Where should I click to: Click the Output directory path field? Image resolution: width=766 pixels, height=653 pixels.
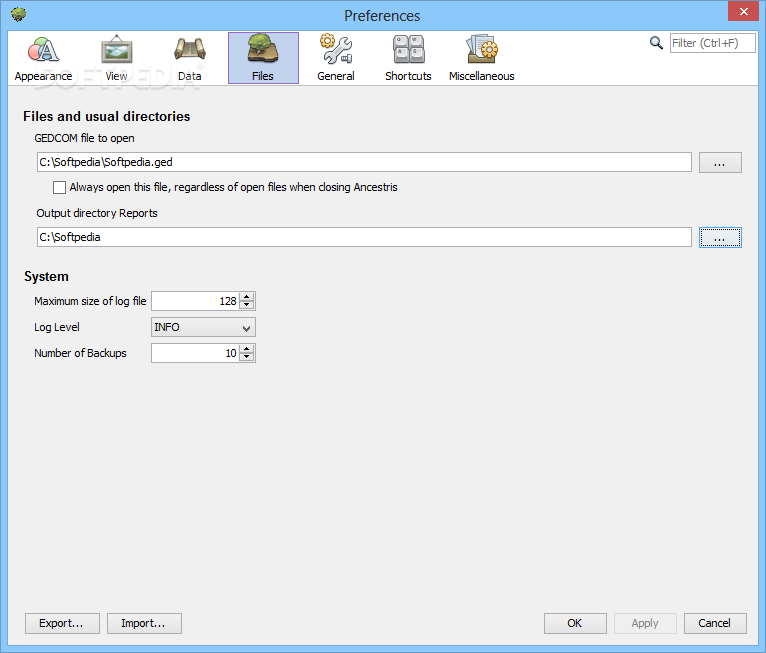coord(364,237)
